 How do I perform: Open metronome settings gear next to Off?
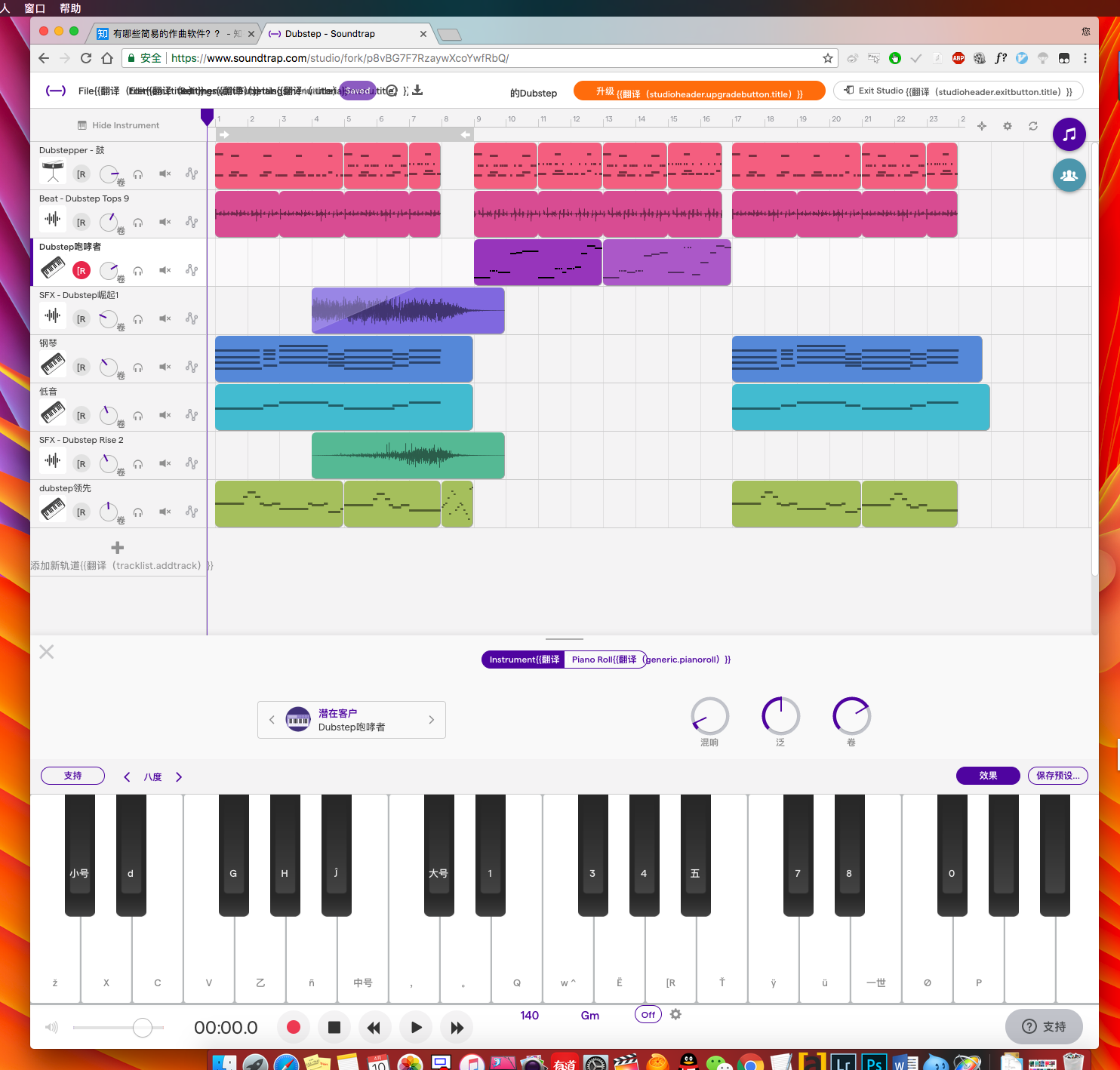(675, 1014)
